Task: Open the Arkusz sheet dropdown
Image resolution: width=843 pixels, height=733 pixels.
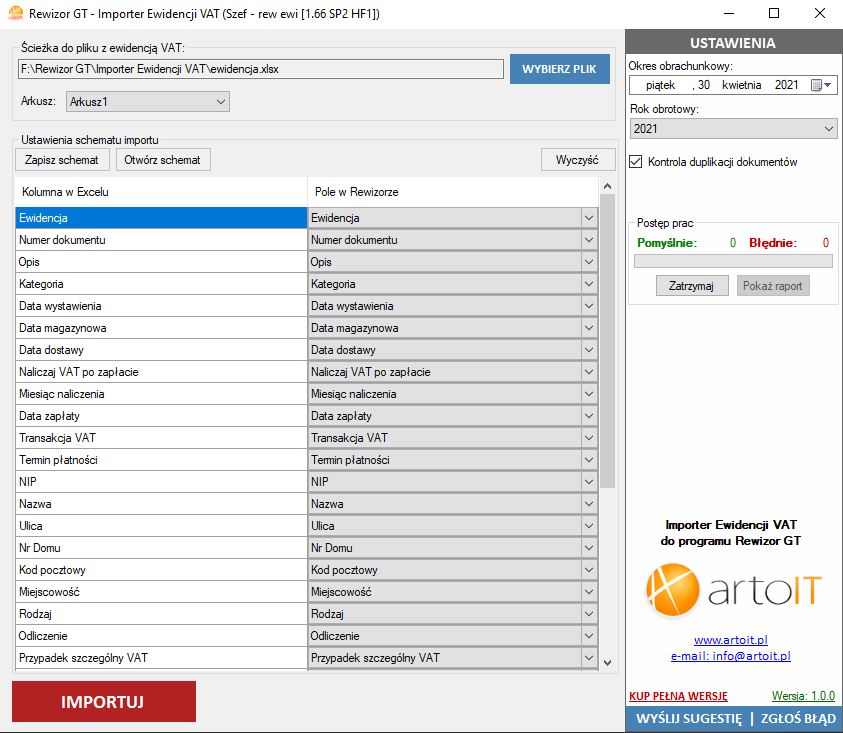Action: [x=221, y=102]
